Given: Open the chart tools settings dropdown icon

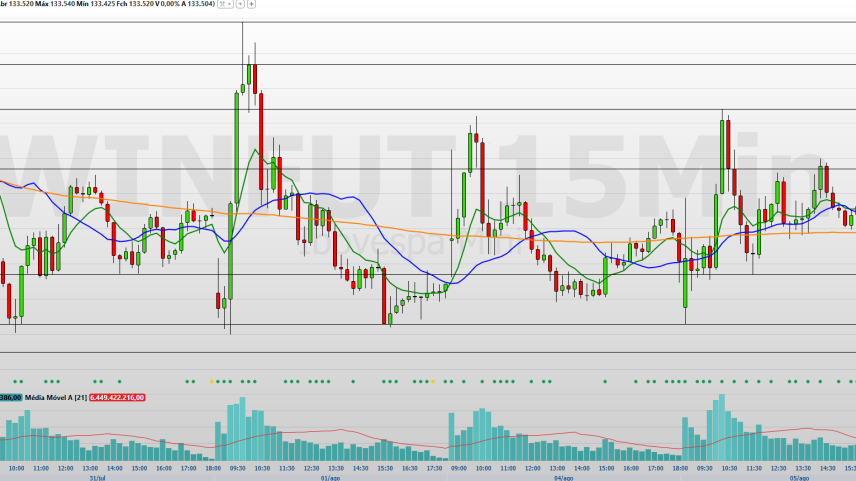Looking at the screenshot, I should click(x=222, y=4).
